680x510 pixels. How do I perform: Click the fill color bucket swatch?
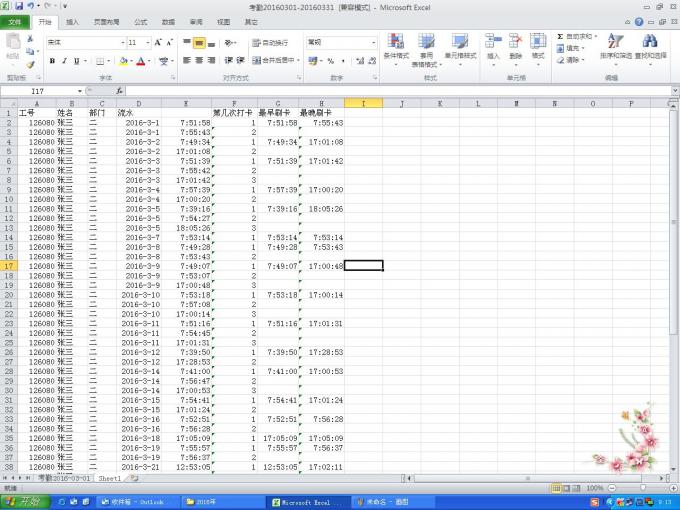(x=123, y=61)
